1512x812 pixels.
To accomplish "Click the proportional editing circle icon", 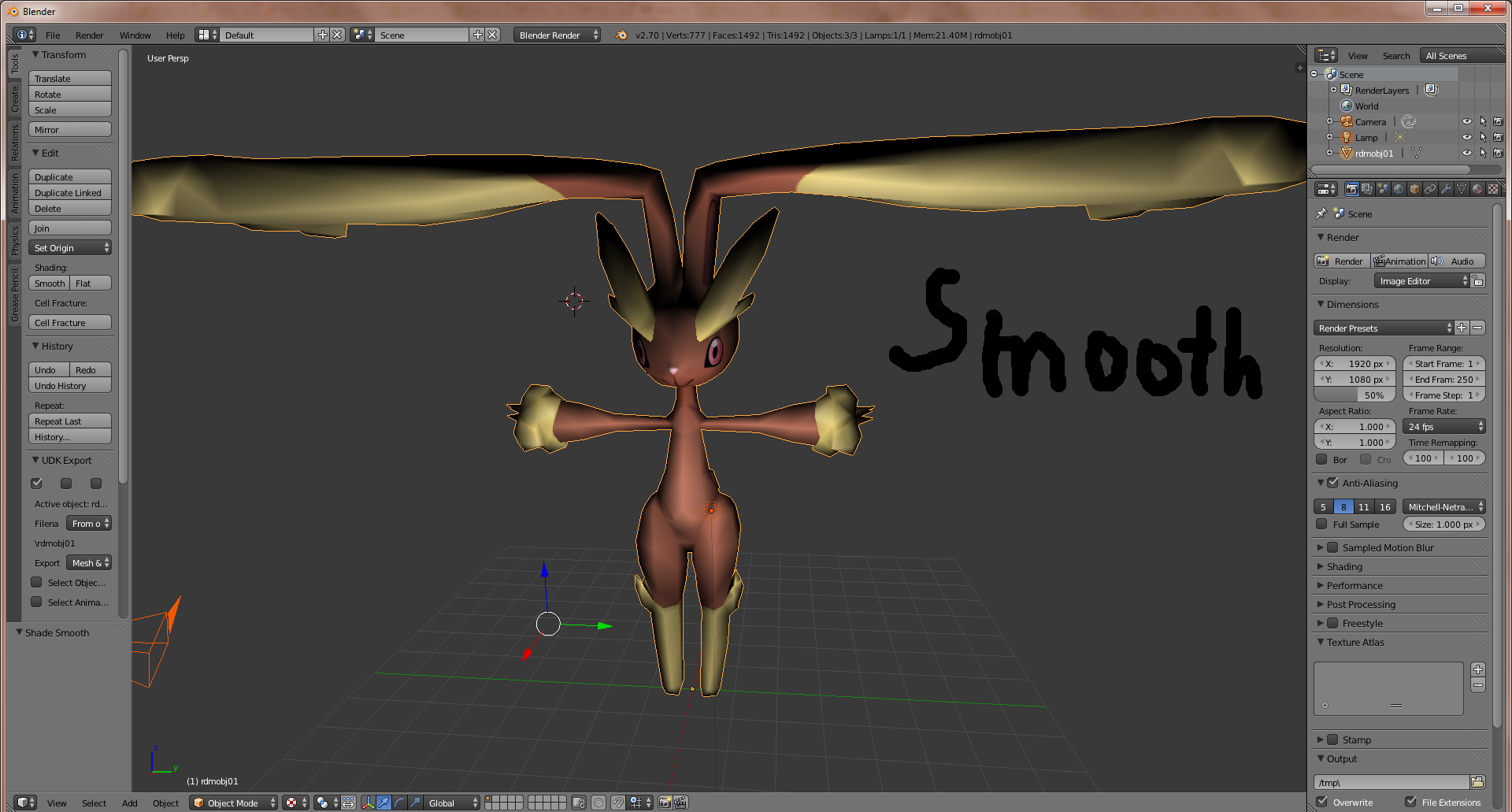I will point(598,803).
